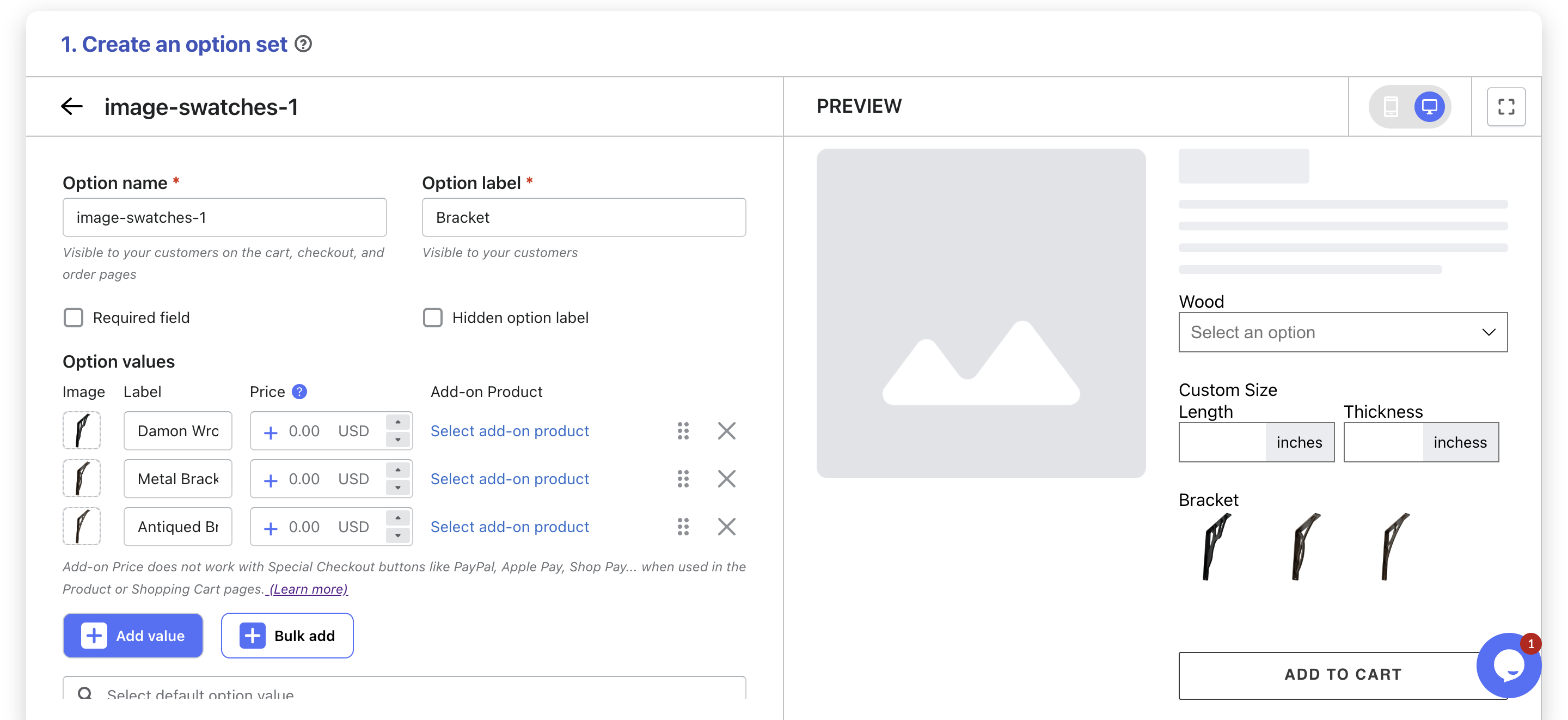Switch preview to mobile view
The width and height of the screenshot is (1568, 720).
click(1391, 107)
